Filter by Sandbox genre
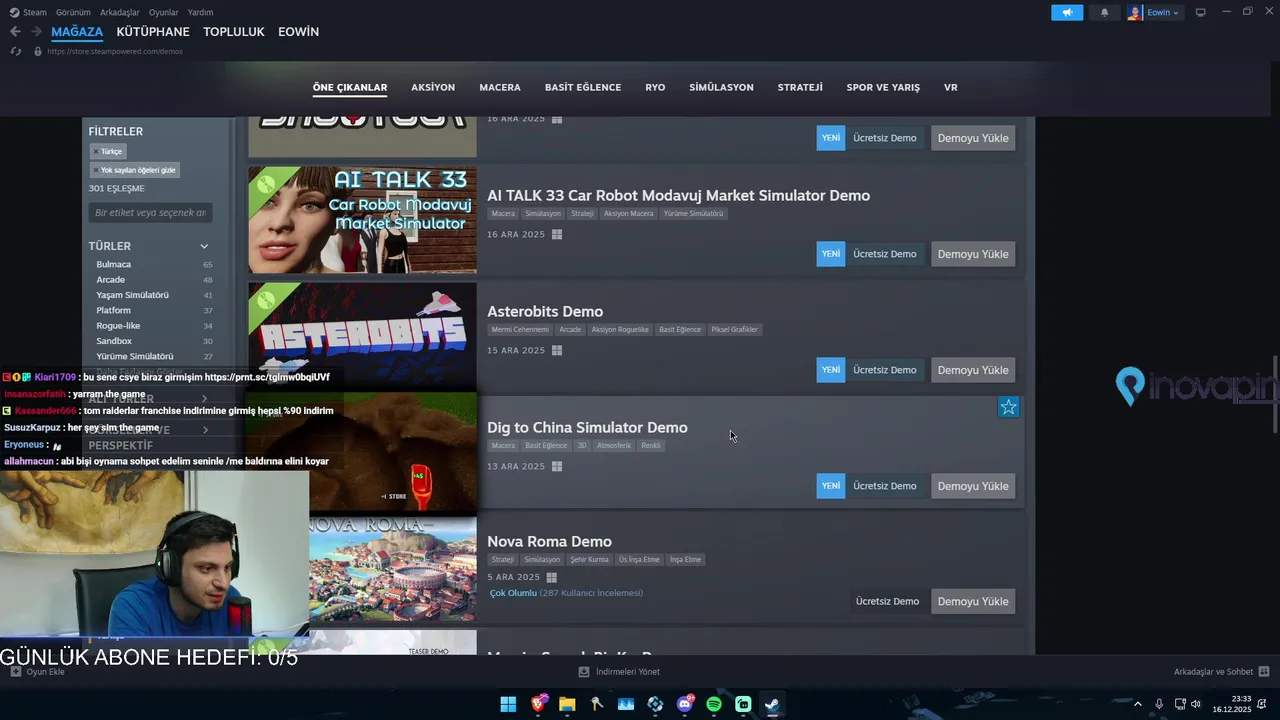Image resolution: width=1280 pixels, height=720 pixels. 114,341
